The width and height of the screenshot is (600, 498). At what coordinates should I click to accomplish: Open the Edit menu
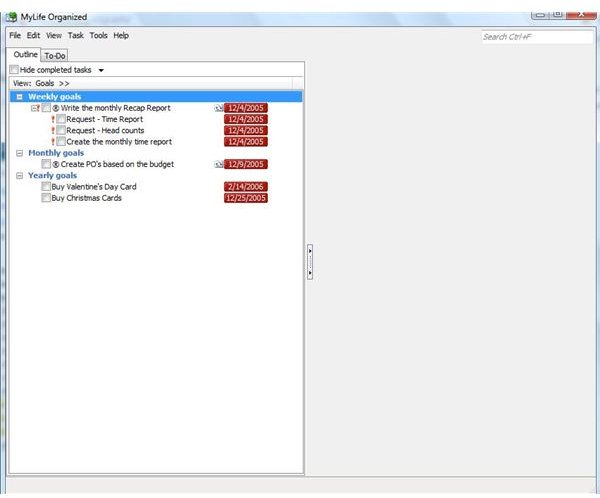(x=33, y=36)
